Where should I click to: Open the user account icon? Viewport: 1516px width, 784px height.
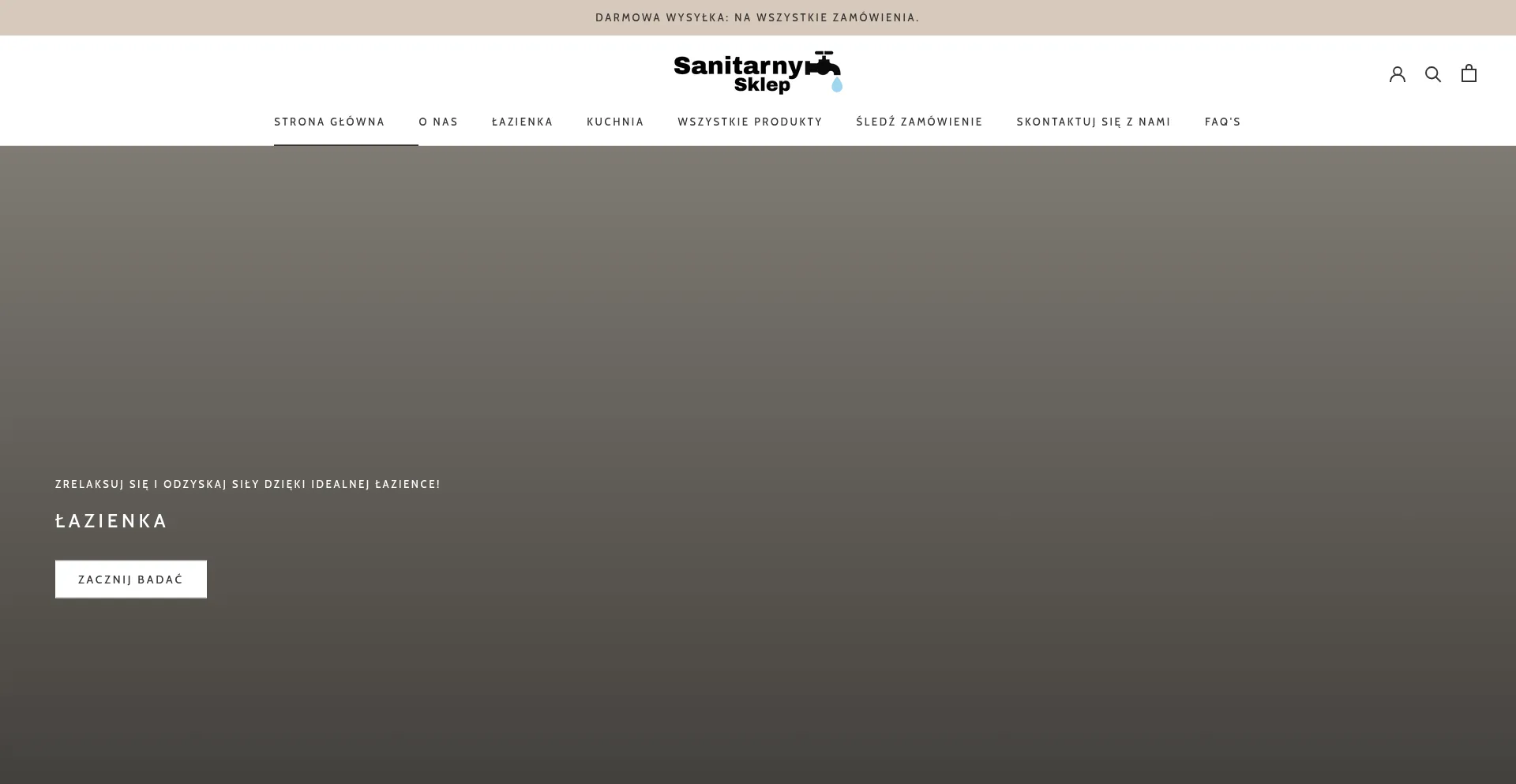pyautogui.click(x=1397, y=73)
